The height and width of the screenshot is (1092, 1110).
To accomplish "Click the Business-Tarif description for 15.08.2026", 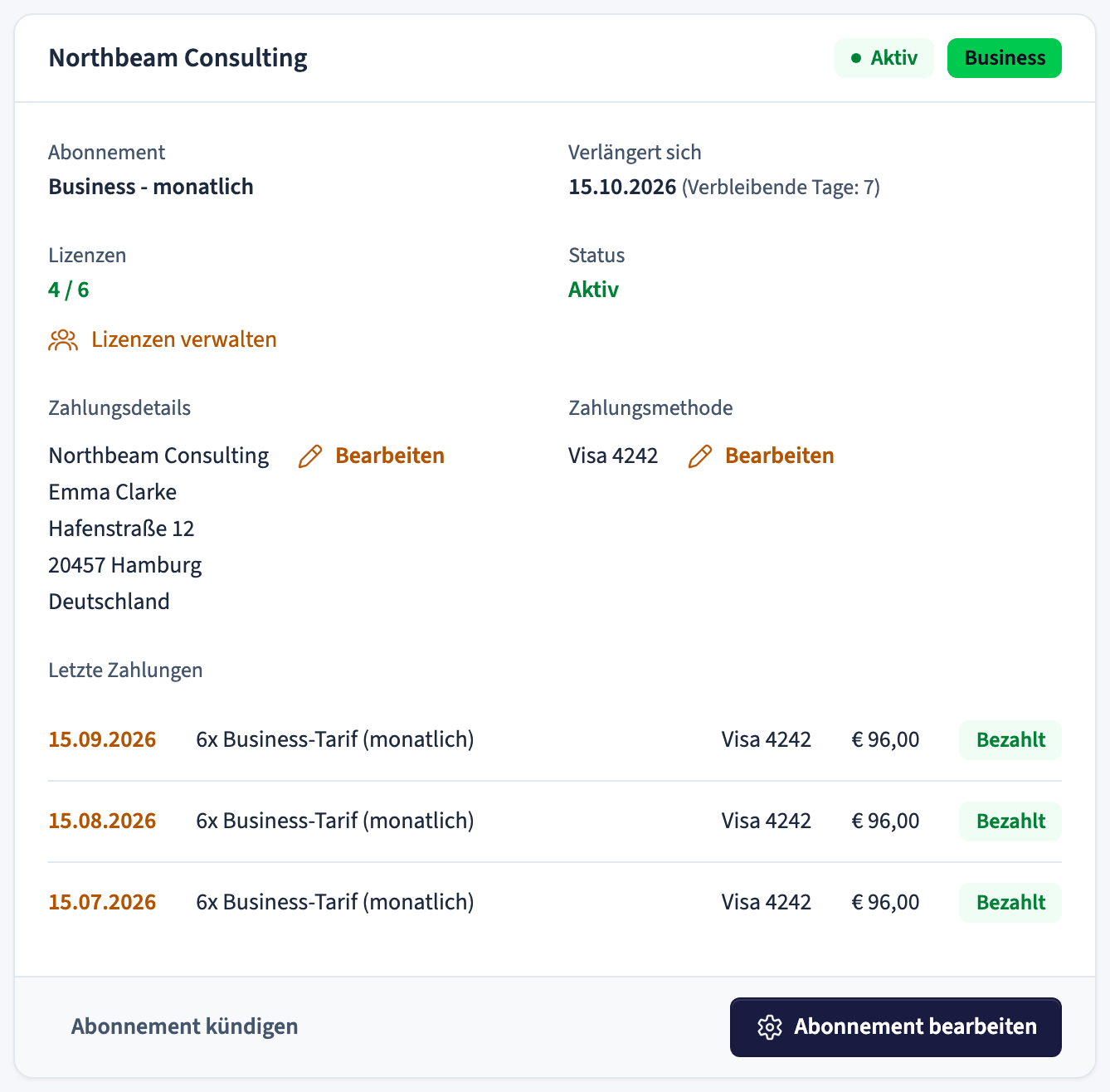I will click(335, 821).
